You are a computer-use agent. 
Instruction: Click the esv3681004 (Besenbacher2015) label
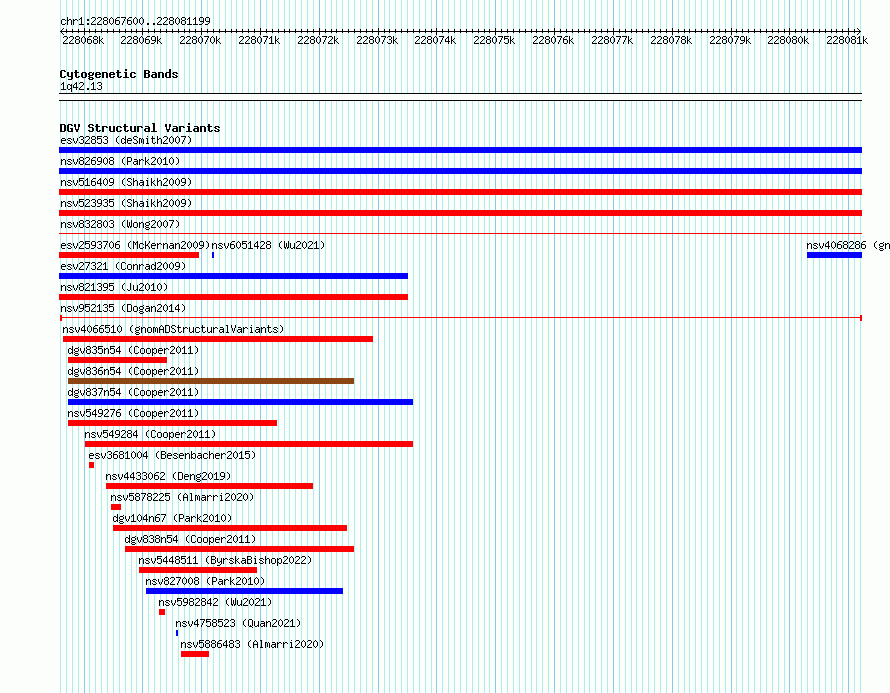click(172, 455)
